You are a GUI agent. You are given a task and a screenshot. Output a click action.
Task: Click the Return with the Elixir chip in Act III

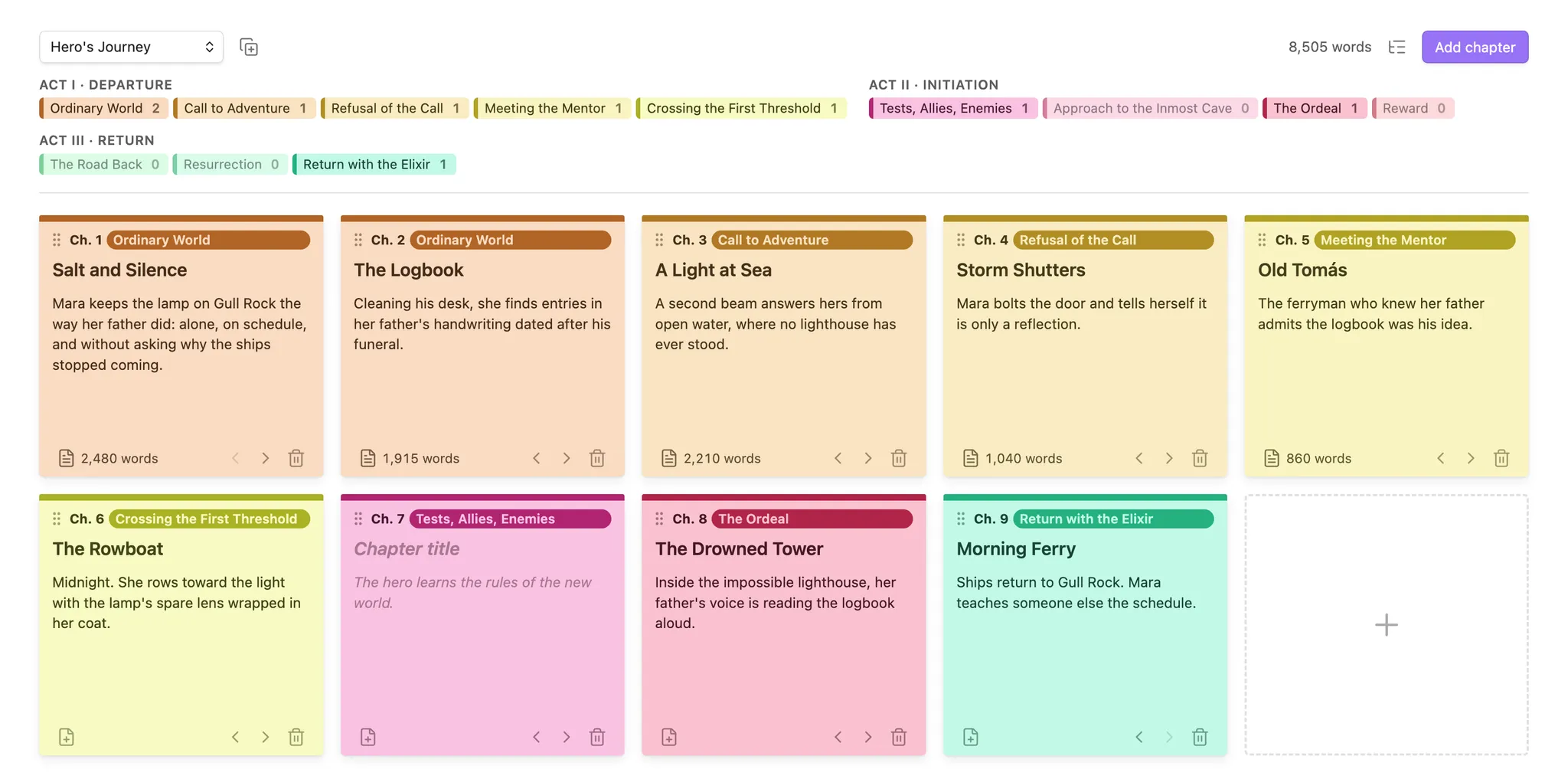(374, 164)
